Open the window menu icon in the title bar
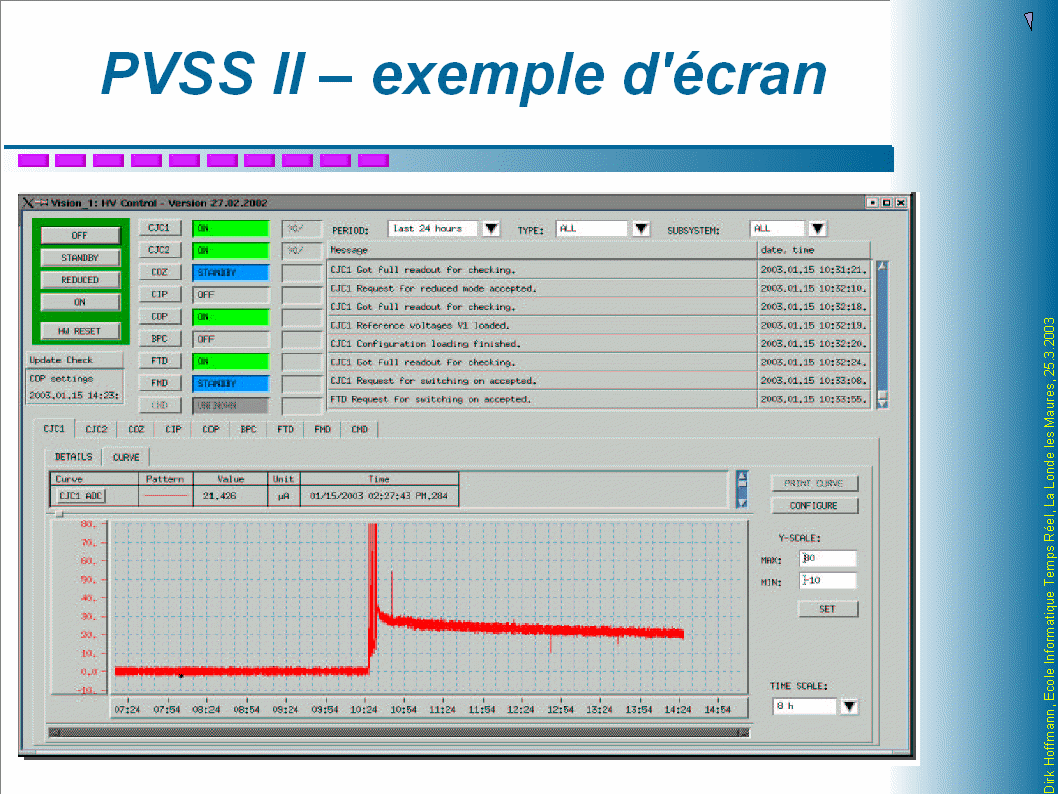1058x794 pixels. coord(28,202)
